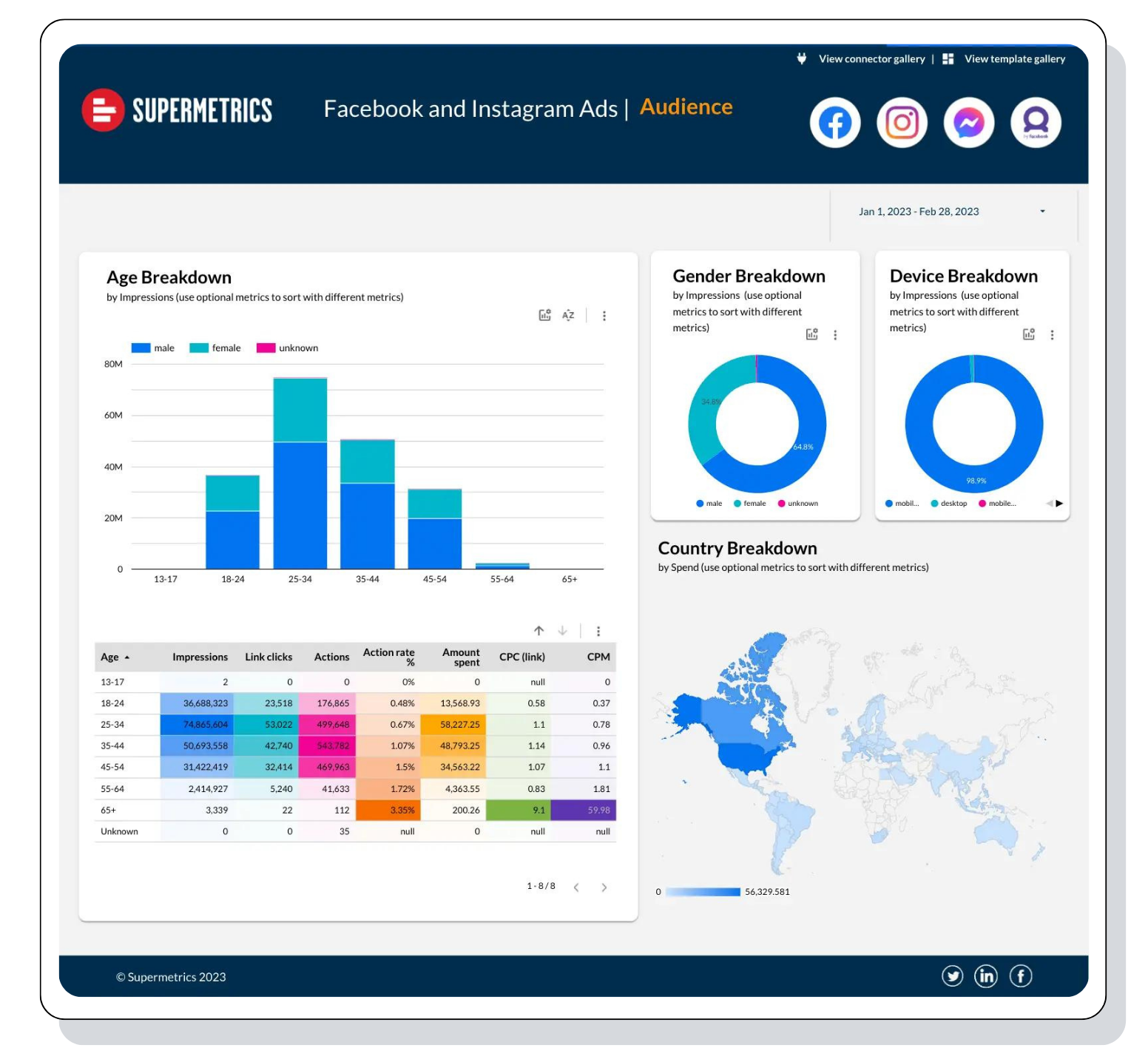Click the Messenger icon in header
The image size is (1148, 1062).
968,123
